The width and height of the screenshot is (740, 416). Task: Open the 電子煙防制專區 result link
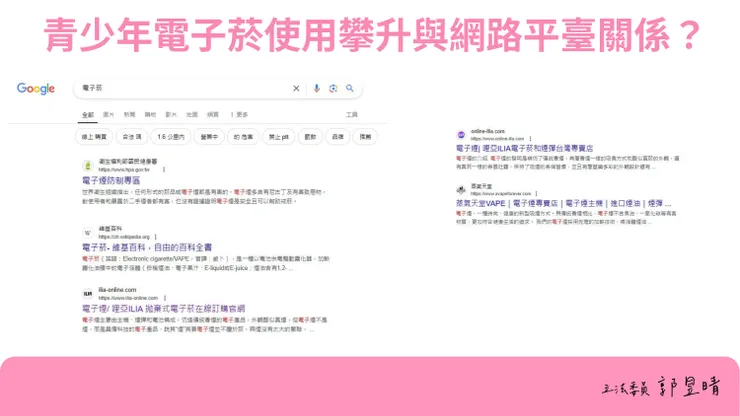coord(111,180)
